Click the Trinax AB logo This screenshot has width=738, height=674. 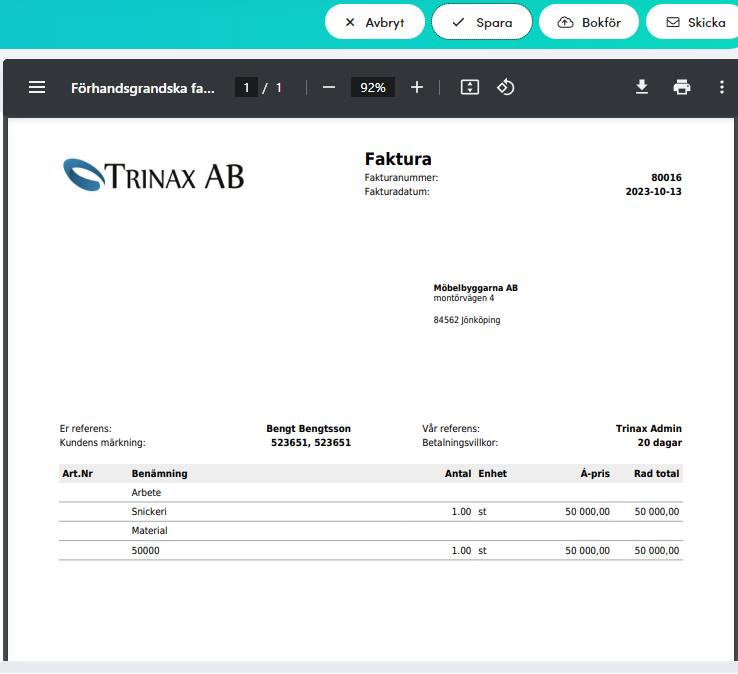coord(153,175)
